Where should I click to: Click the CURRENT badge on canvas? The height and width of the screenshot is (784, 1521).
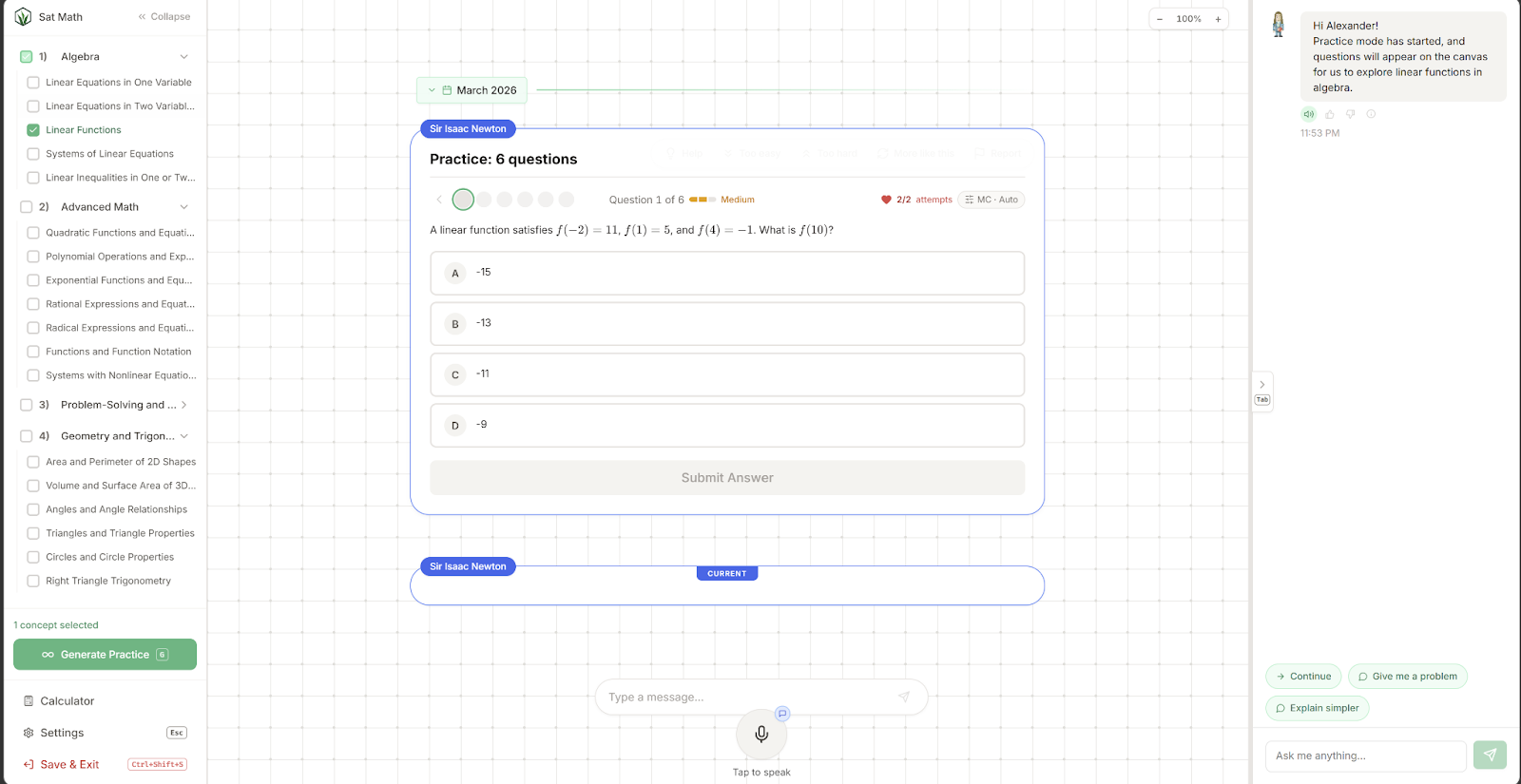(x=727, y=574)
